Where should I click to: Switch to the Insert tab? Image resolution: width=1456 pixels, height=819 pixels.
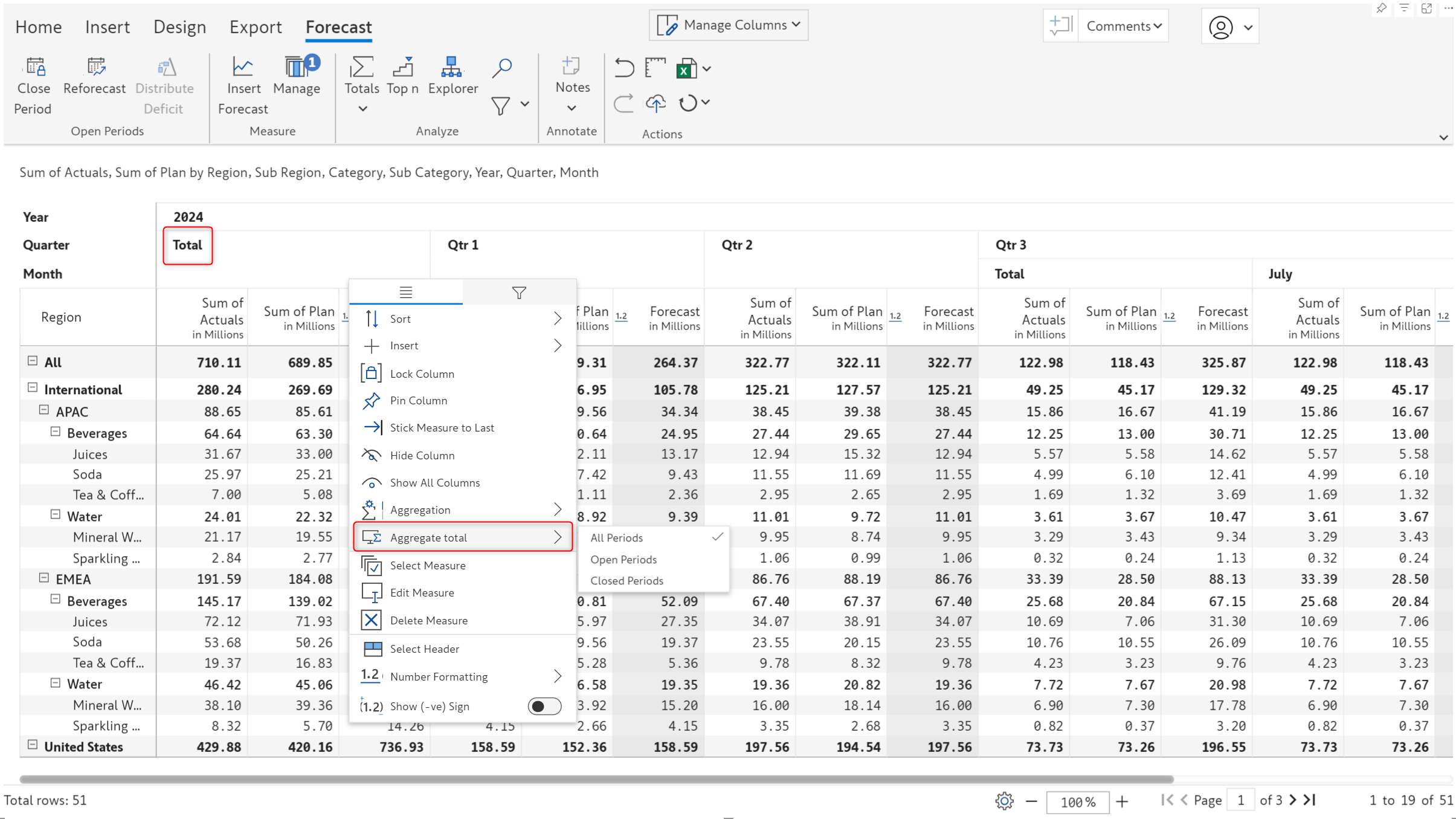coord(108,27)
